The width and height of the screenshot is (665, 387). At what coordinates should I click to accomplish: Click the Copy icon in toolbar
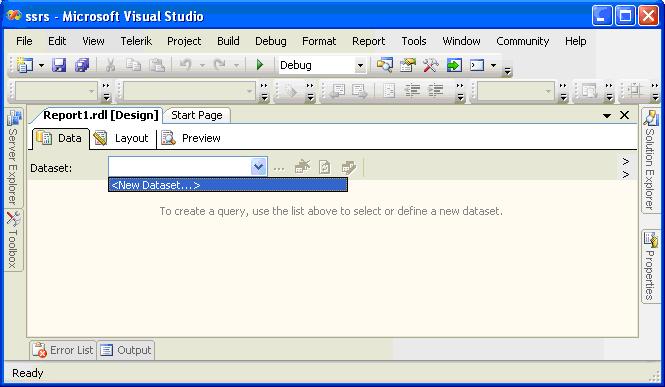coord(134,65)
